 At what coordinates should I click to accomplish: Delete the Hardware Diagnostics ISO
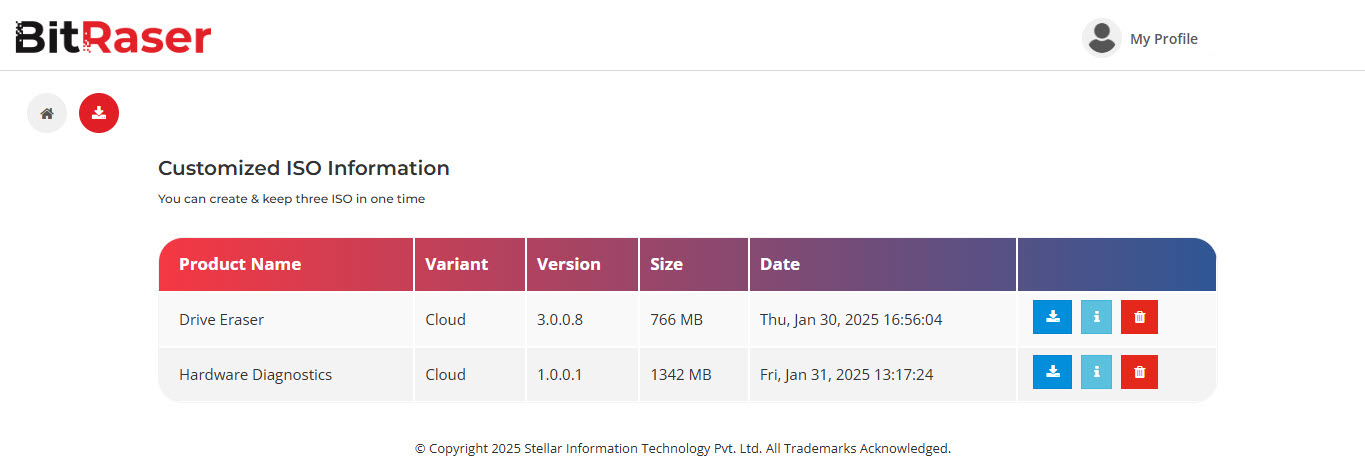click(x=1139, y=372)
